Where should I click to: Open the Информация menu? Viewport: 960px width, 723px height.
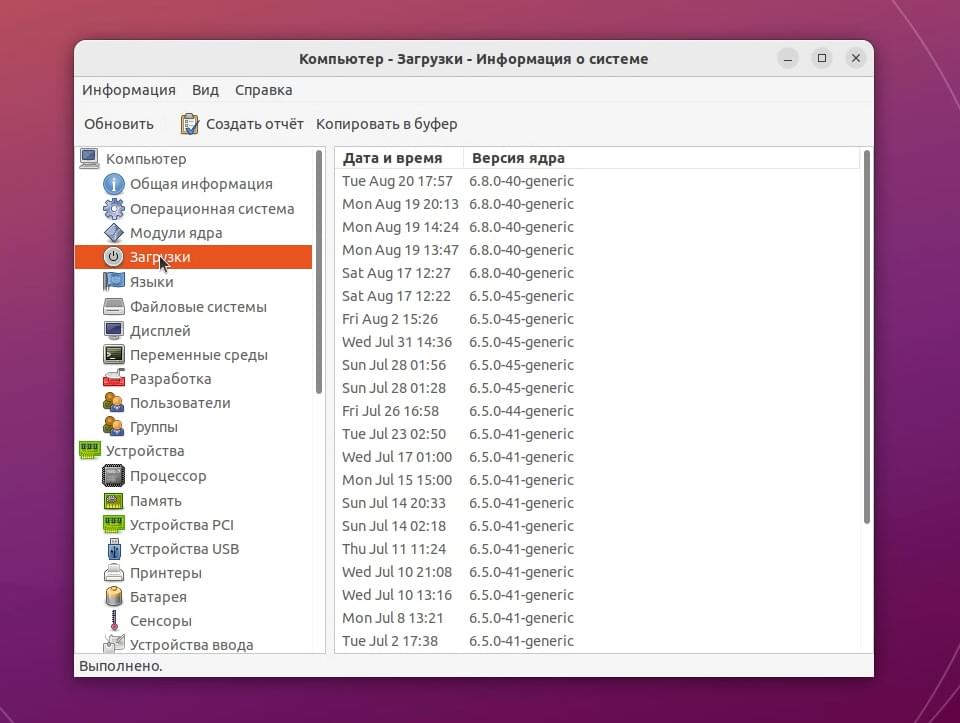pyautogui.click(x=129, y=90)
